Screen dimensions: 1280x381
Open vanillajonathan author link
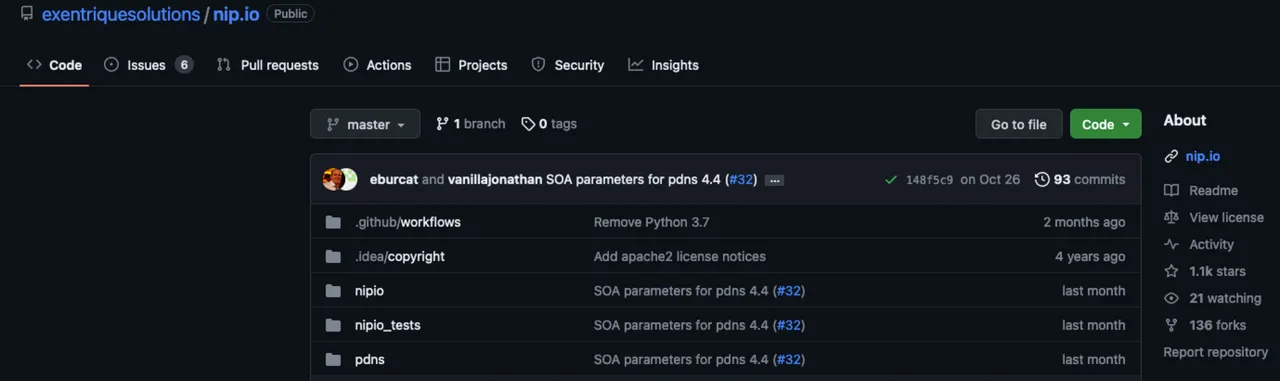(495, 180)
